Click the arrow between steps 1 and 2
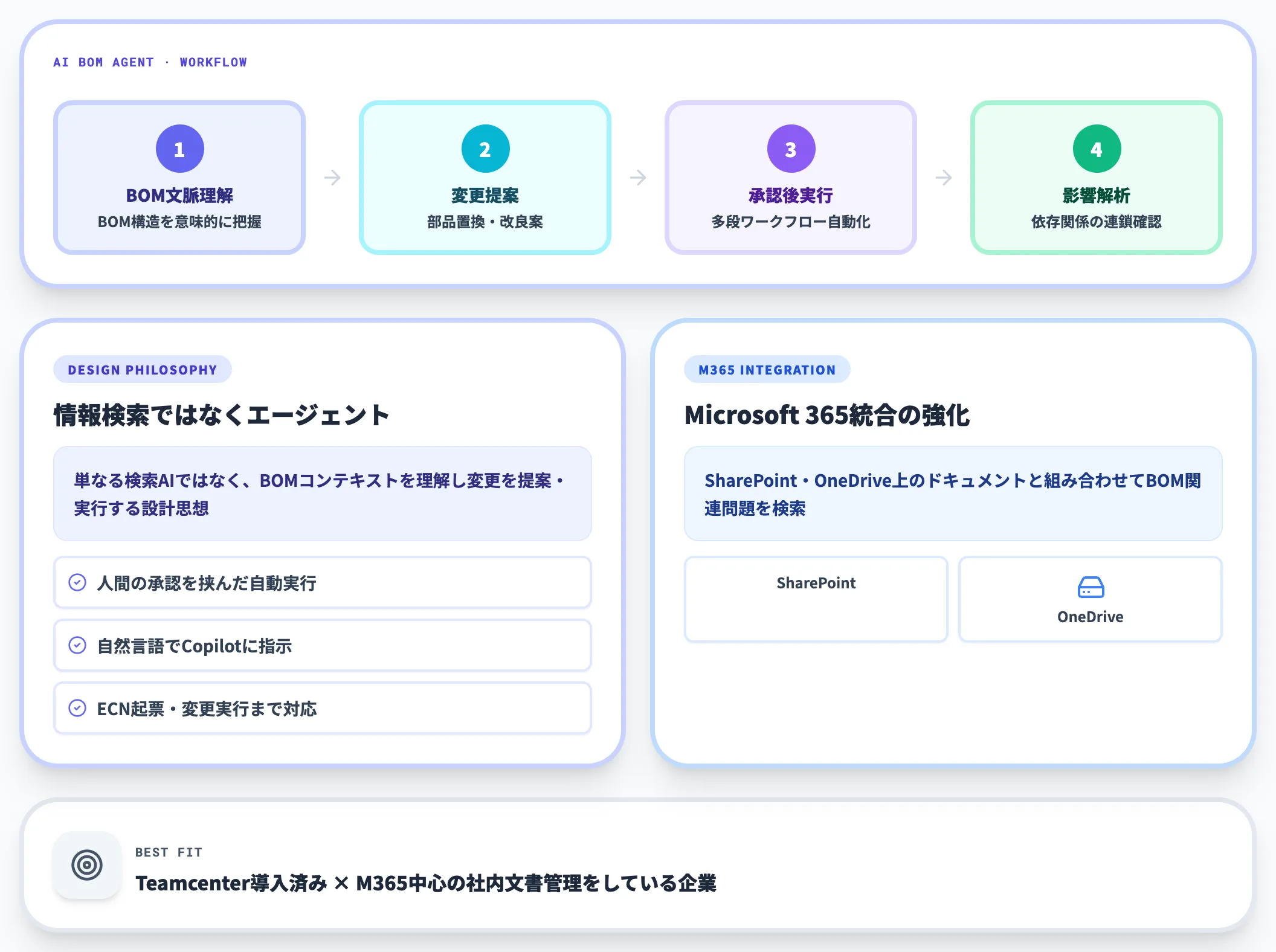1276x952 pixels. coord(332,178)
